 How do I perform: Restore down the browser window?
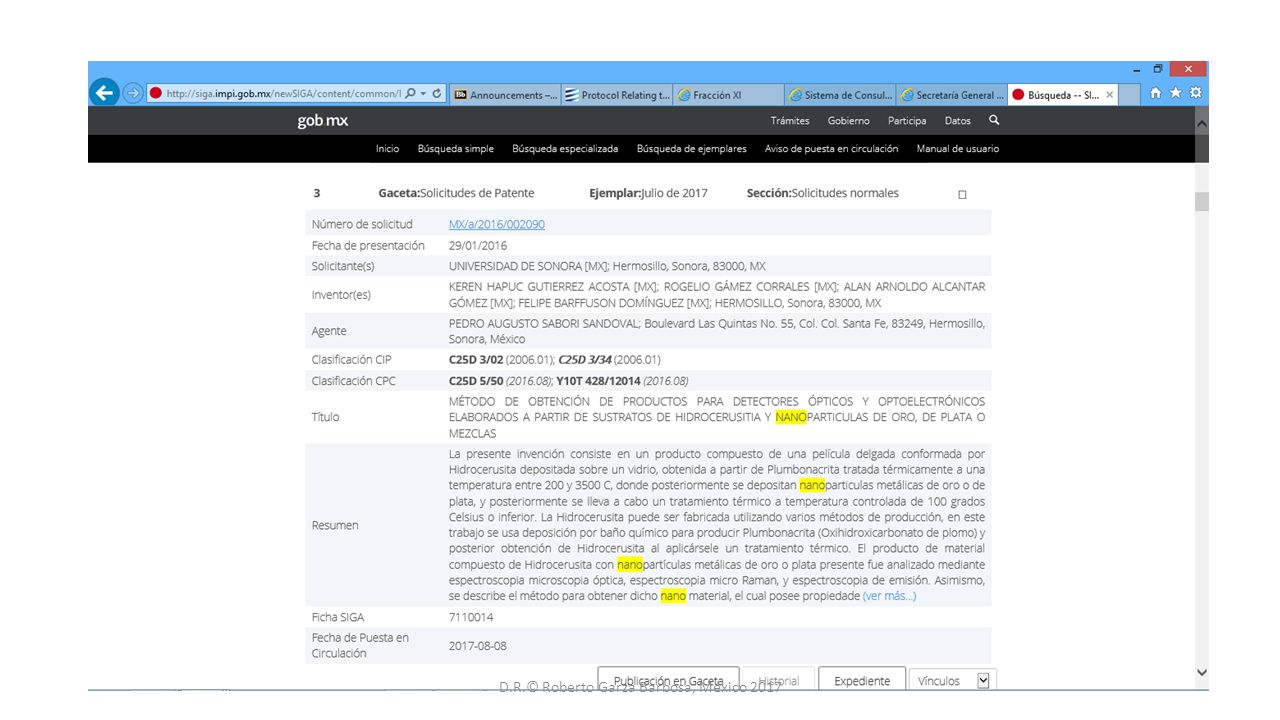coord(1158,69)
